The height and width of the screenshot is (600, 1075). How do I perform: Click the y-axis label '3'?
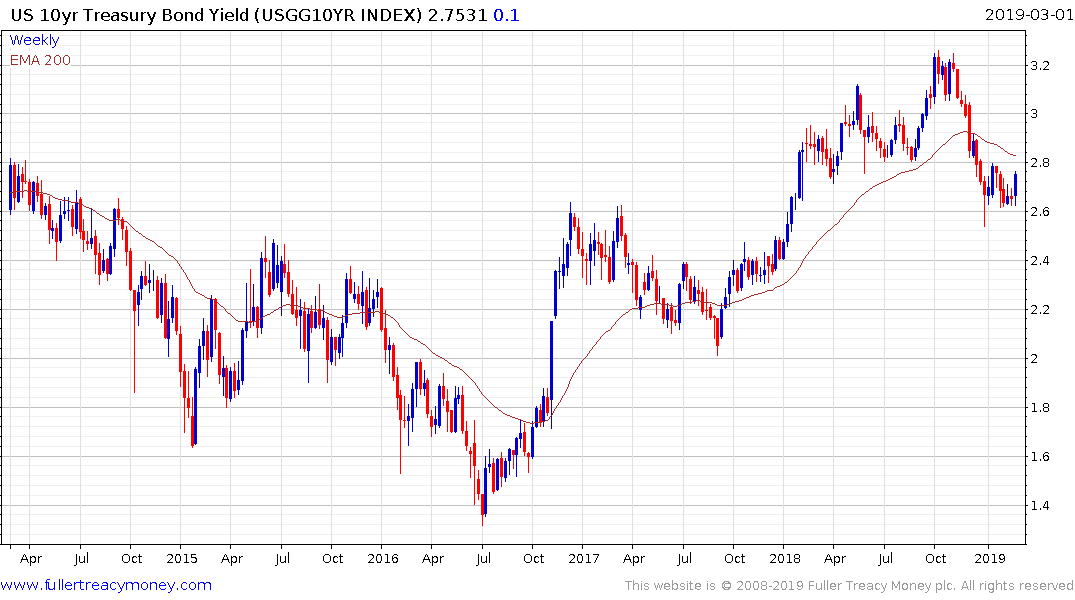pyautogui.click(x=1035, y=114)
